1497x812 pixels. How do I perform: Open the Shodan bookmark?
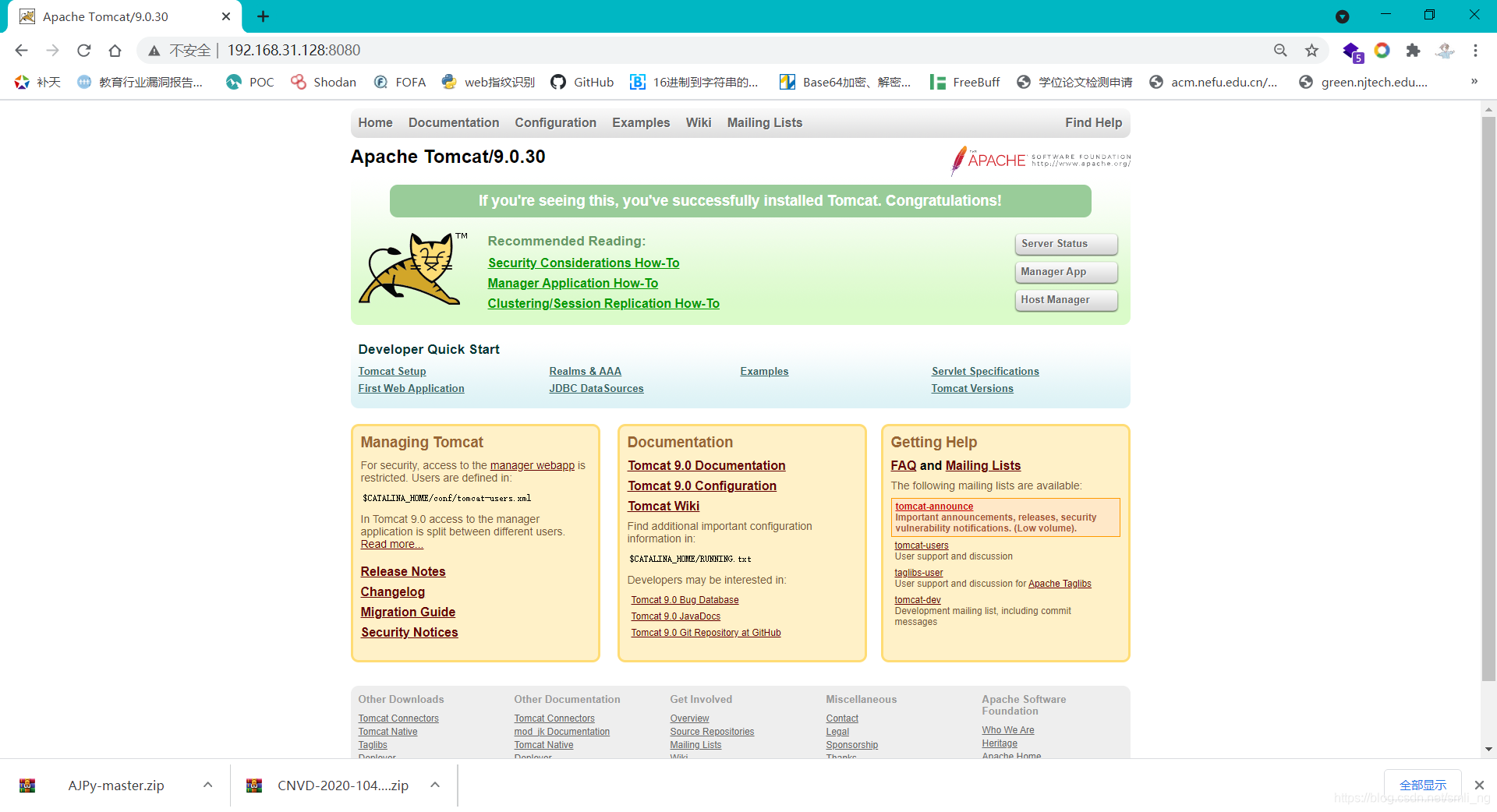(x=324, y=82)
